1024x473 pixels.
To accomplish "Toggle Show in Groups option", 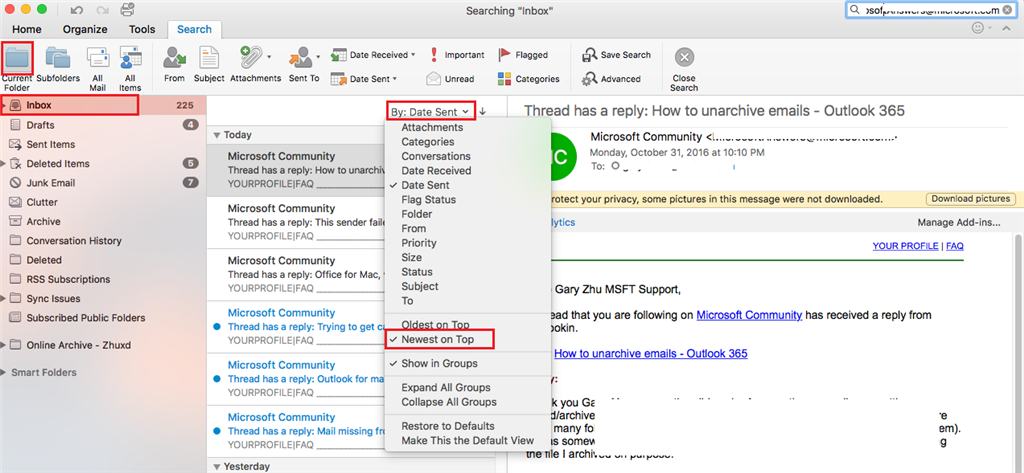I will click(440, 363).
